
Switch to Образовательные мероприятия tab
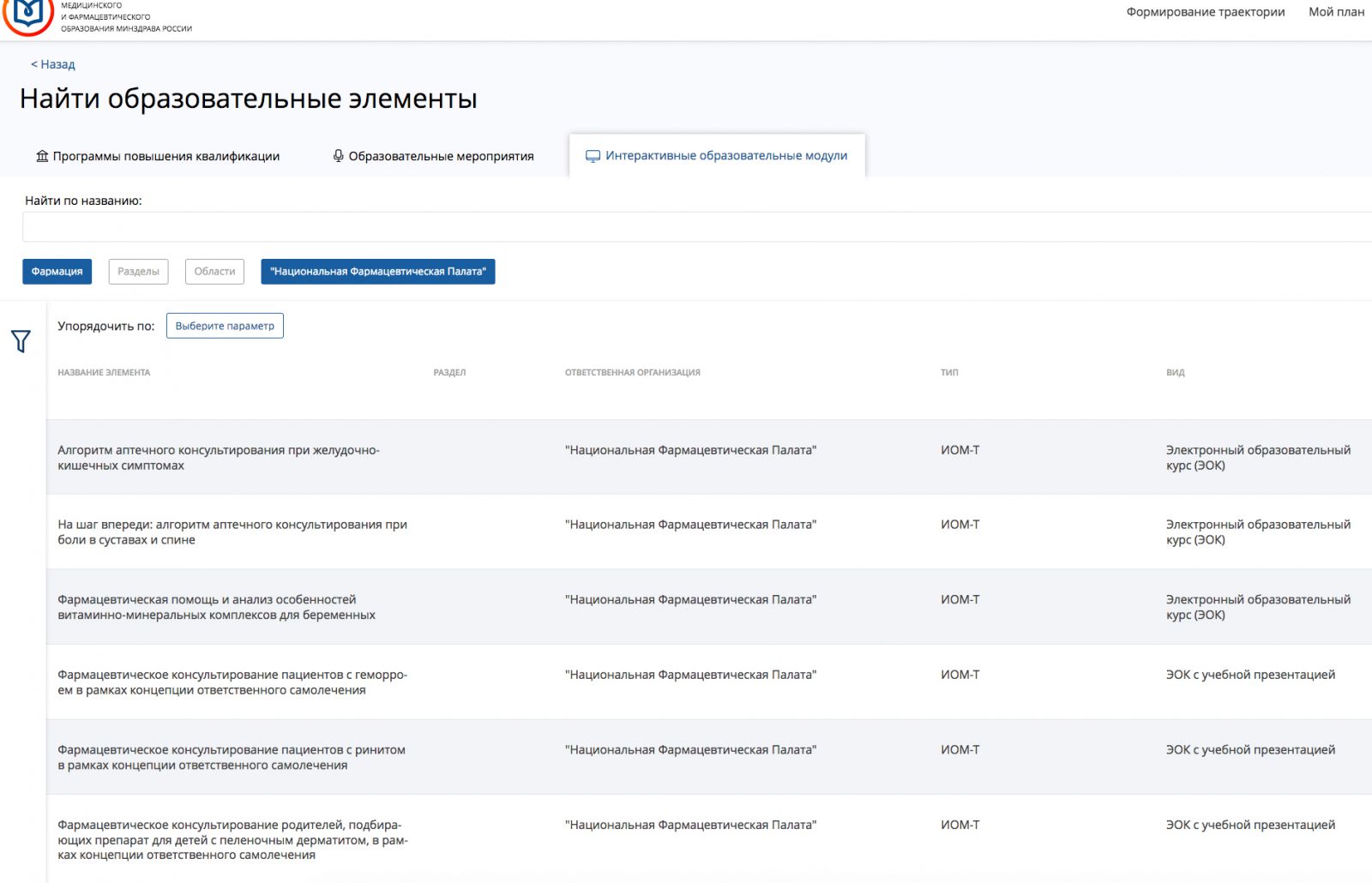(433, 156)
